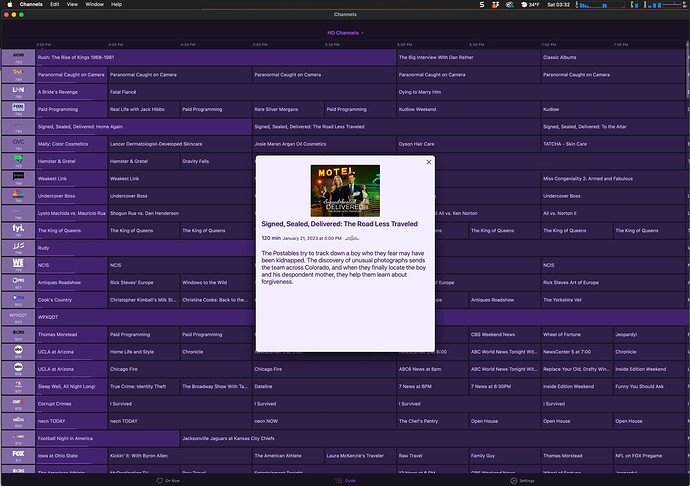This screenshot has height=486, width=690.
Task: Select the necn channel logo
Action: (x=18, y=420)
